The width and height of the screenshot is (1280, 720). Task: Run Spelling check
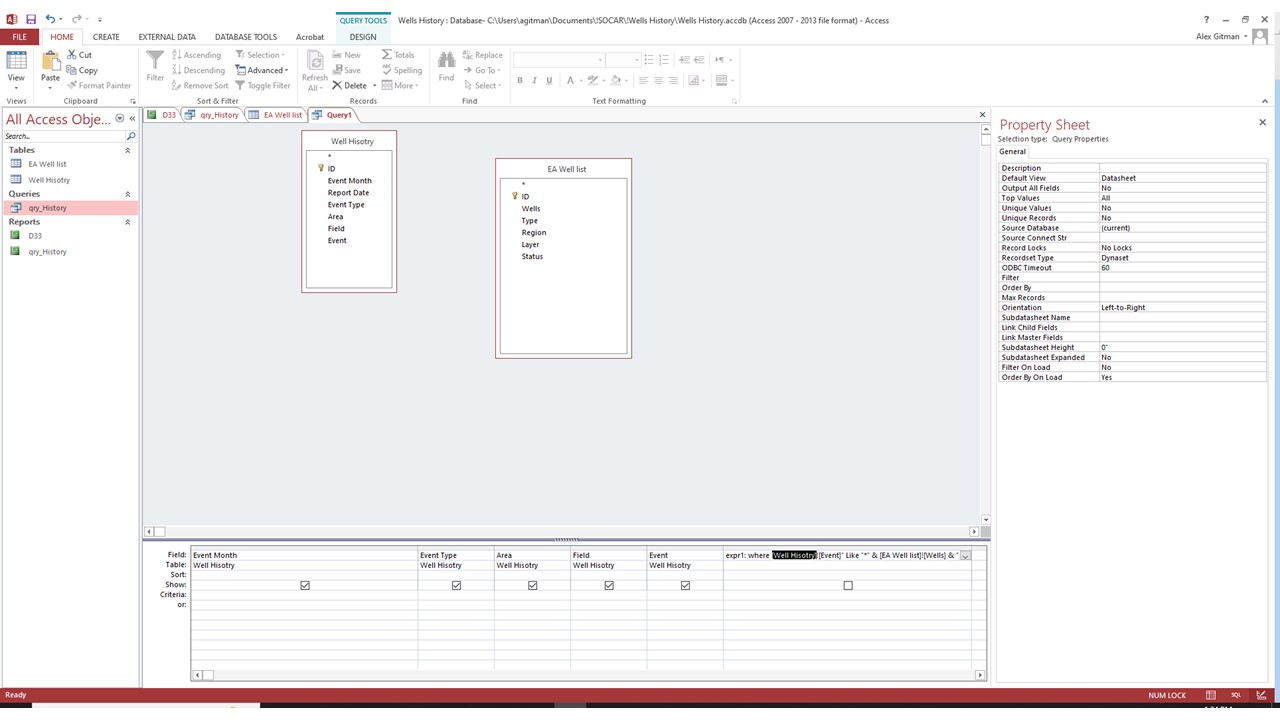coord(402,70)
